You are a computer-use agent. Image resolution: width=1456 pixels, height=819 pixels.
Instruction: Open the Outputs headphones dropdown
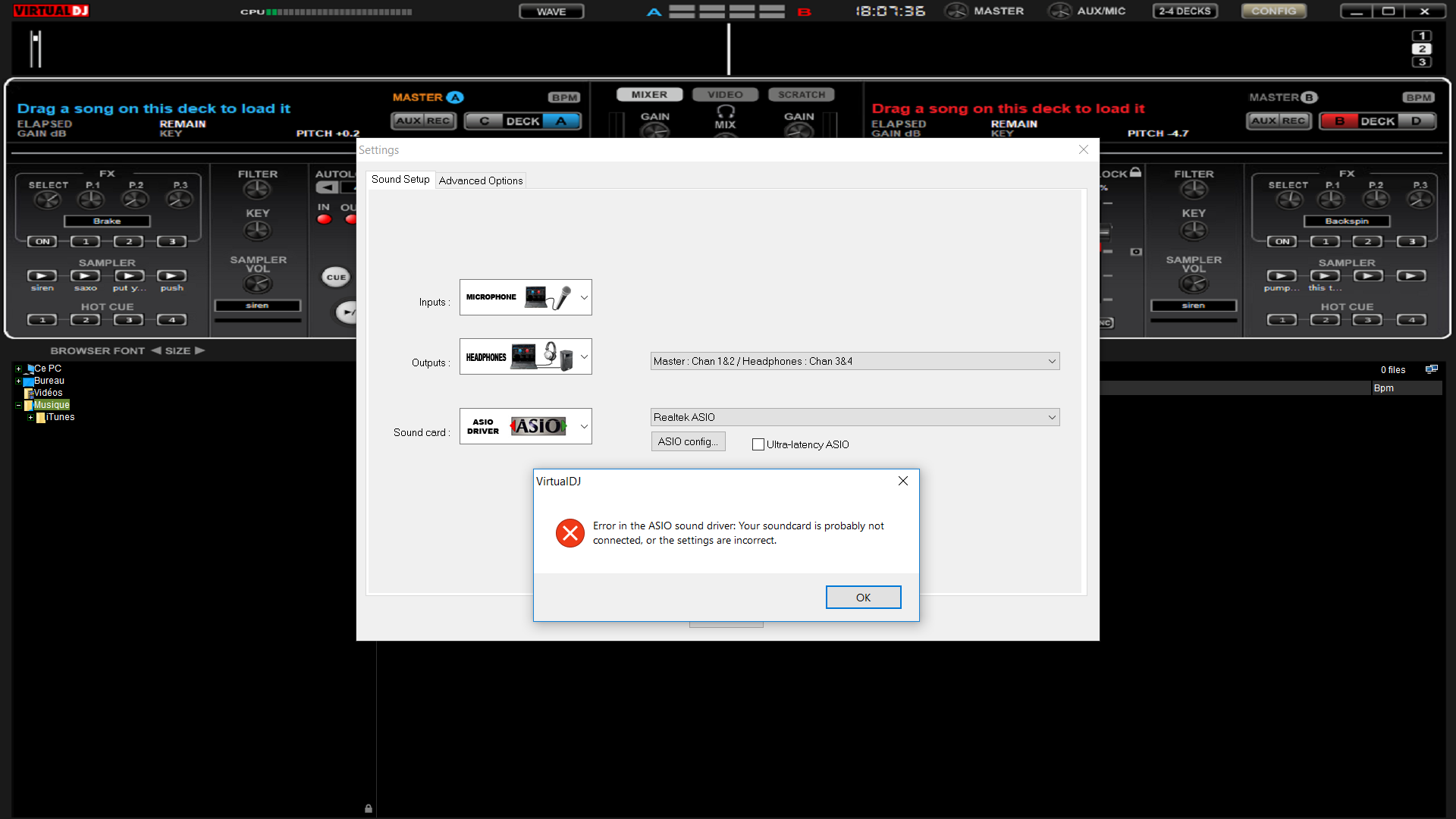point(526,356)
